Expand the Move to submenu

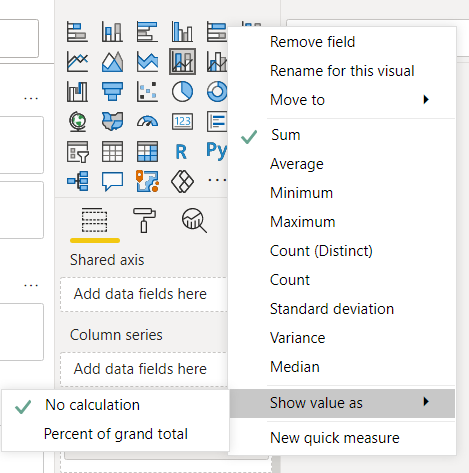point(342,100)
